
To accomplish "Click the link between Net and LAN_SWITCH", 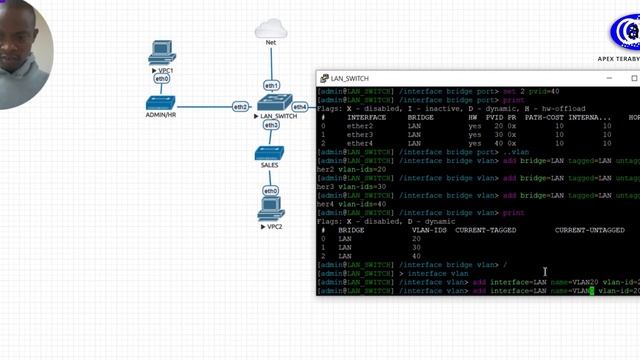I will 271,63.
